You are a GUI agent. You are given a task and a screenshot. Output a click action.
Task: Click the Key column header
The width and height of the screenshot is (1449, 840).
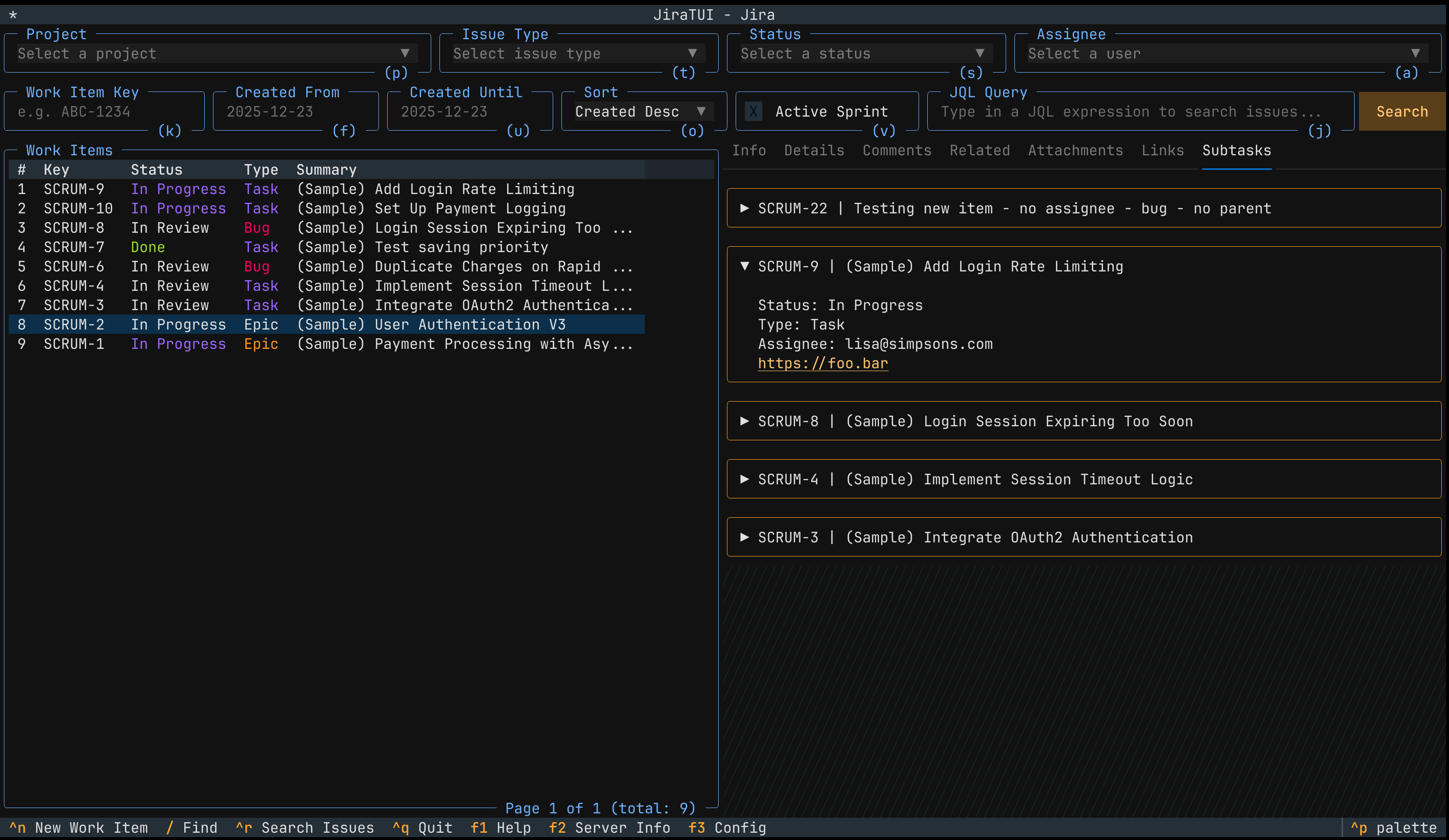point(56,170)
